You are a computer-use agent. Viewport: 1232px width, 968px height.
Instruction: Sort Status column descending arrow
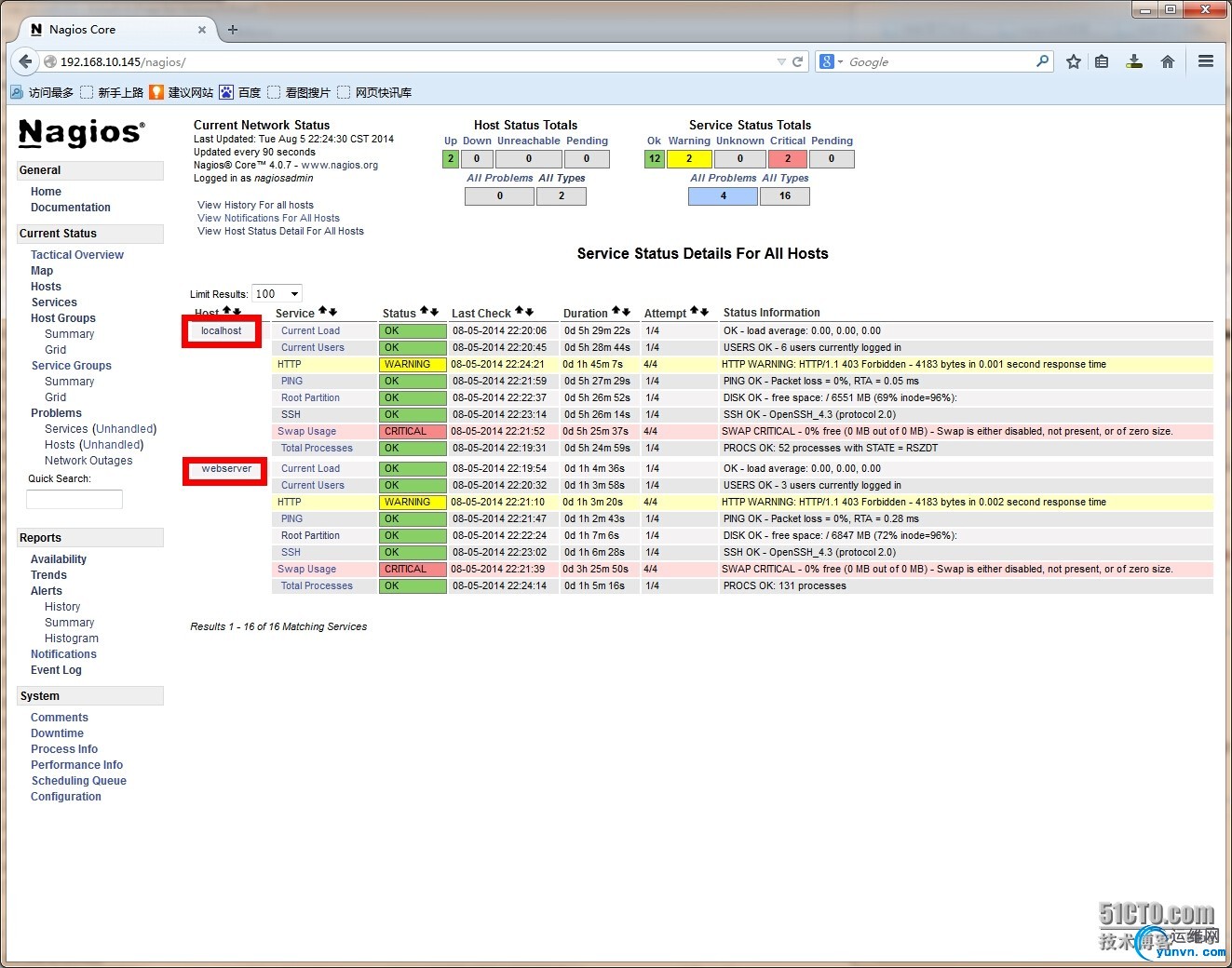[433, 311]
